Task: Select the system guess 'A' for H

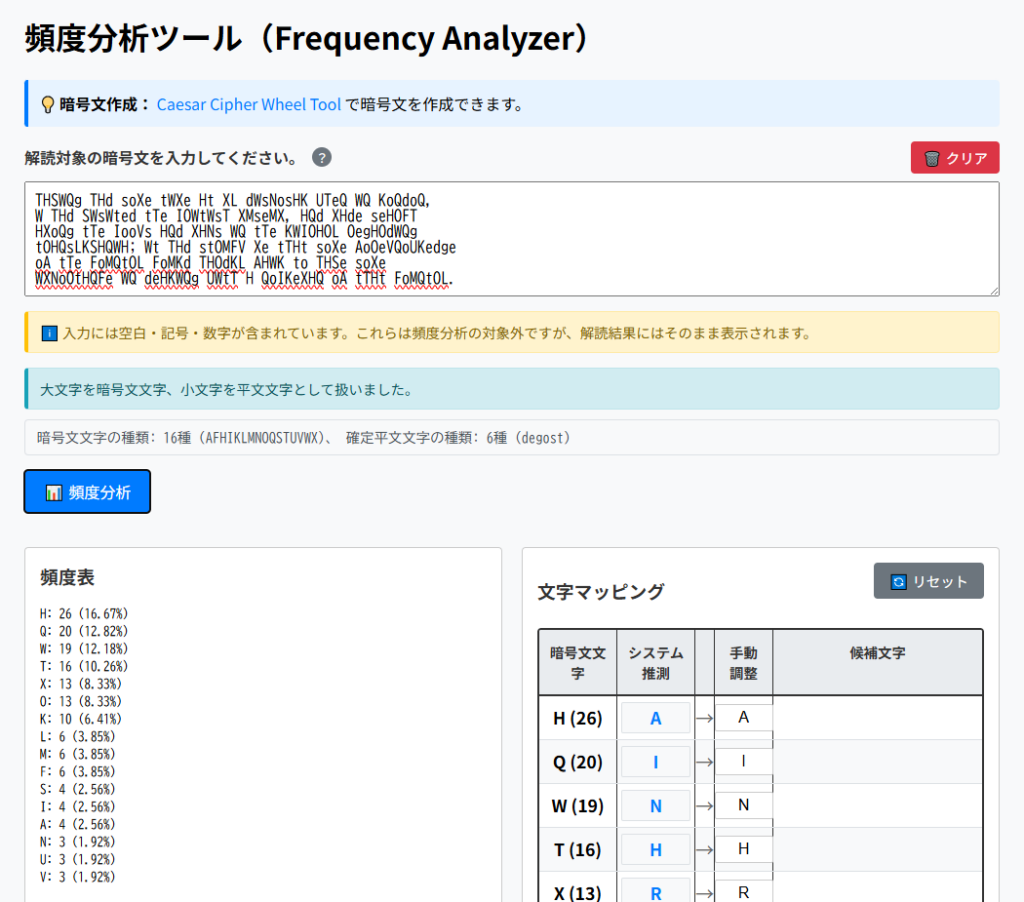Action: point(656,718)
